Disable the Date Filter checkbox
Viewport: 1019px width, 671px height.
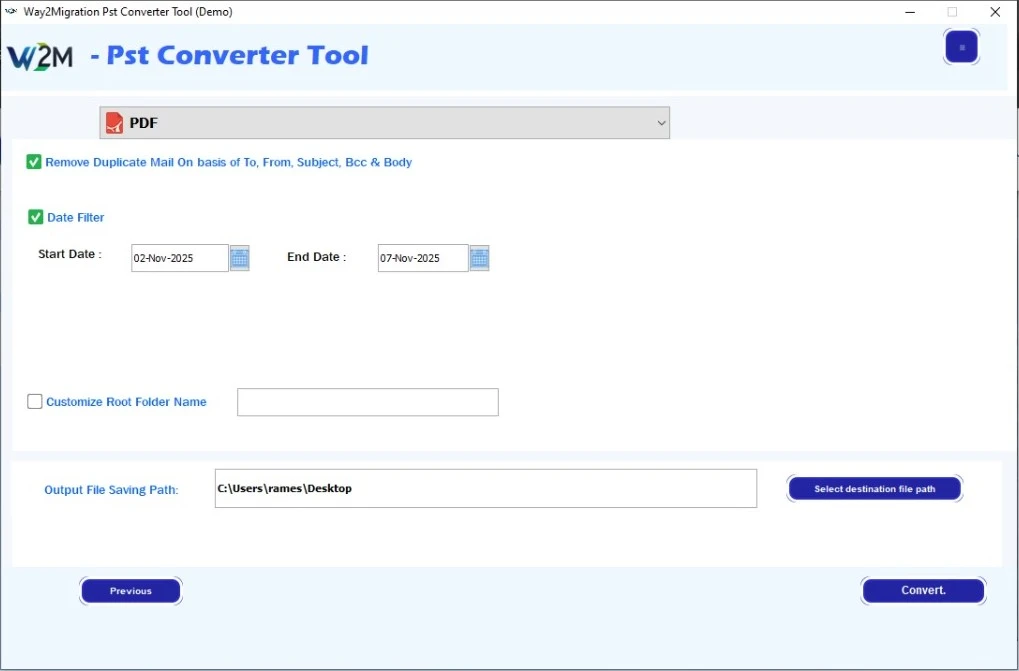[x=36, y=217]
